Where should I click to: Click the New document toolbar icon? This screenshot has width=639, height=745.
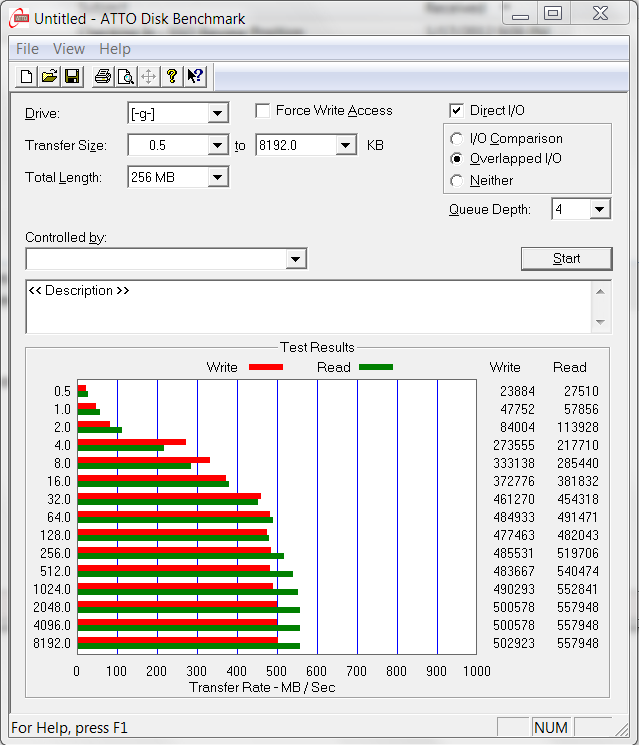(27, 77)
